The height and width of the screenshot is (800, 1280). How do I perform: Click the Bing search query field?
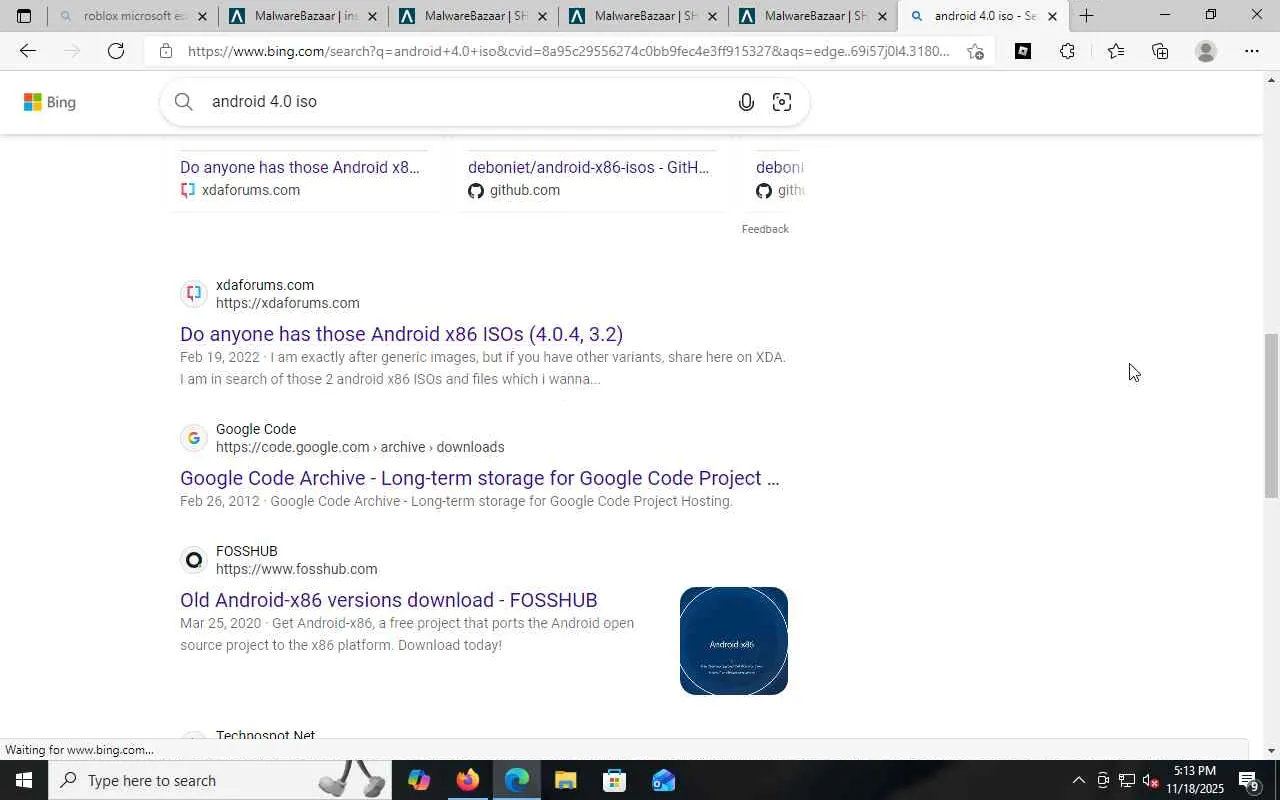pyautogui.click(x=465, y=102)
